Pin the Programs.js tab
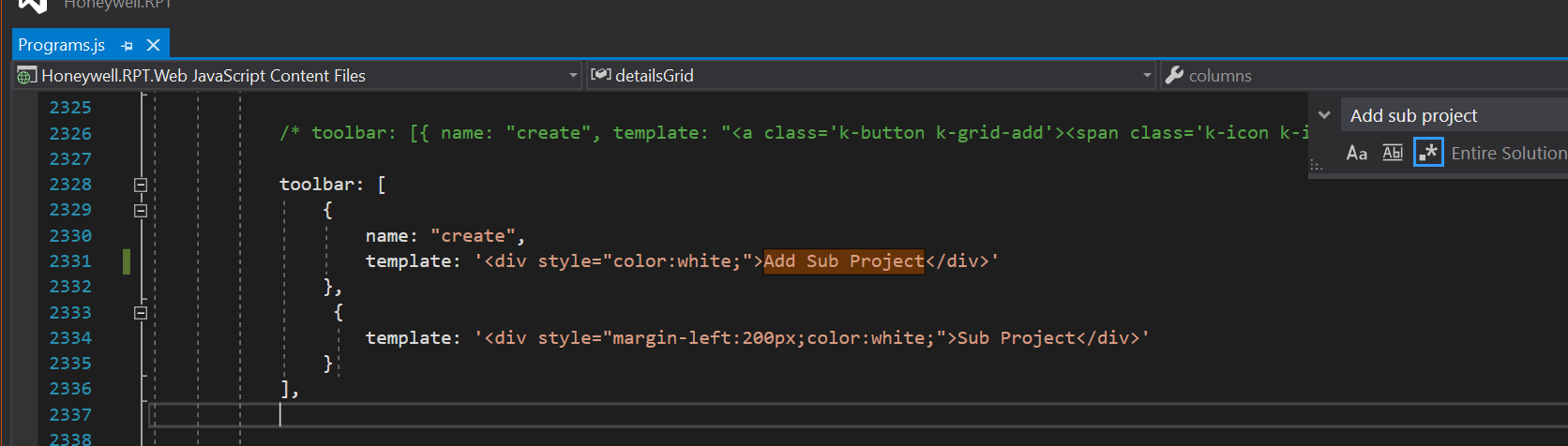The image size is (1568, 446). tap(128, 45)
